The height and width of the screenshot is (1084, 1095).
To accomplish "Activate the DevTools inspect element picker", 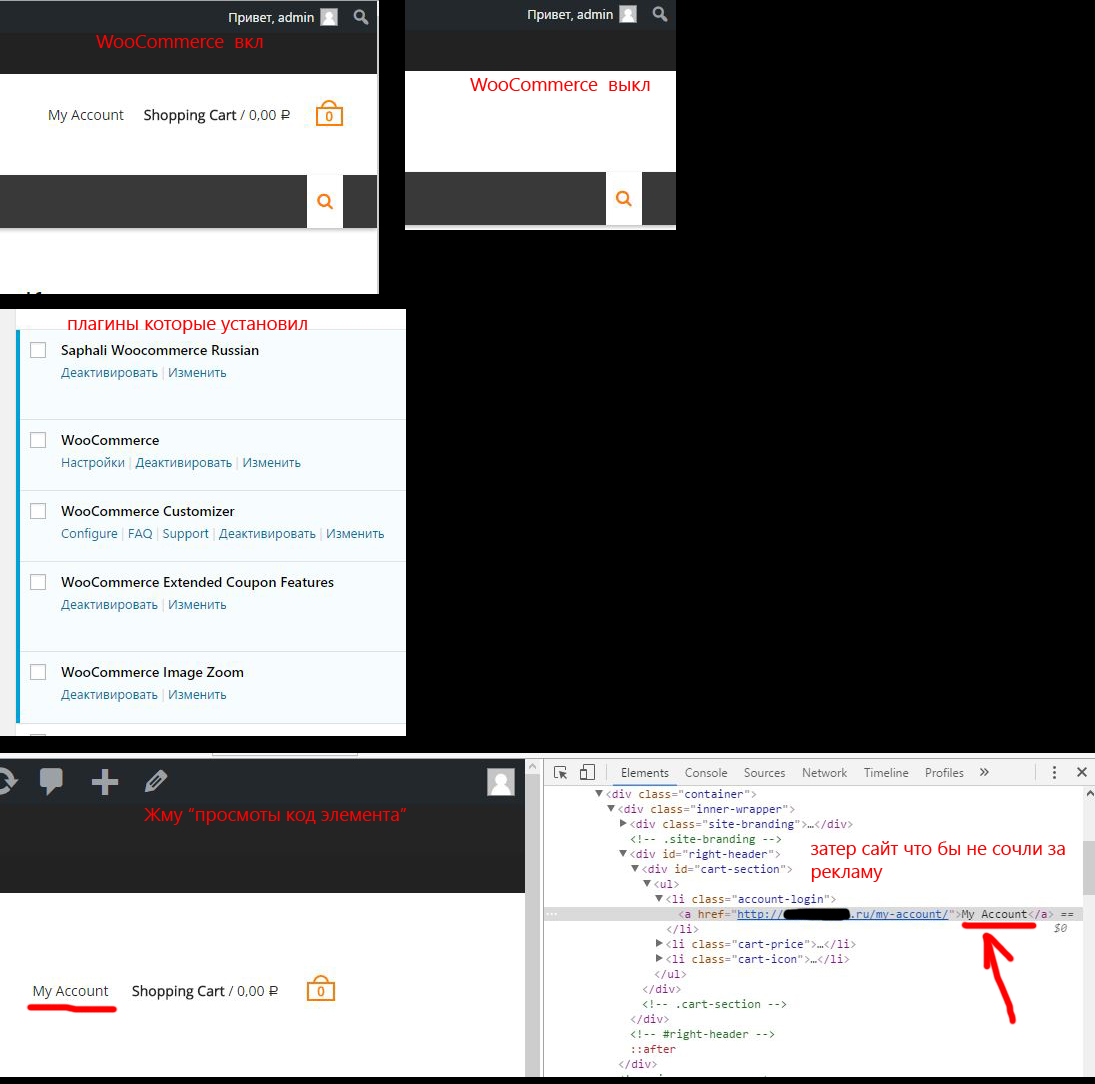I will [x=560, y=772].
